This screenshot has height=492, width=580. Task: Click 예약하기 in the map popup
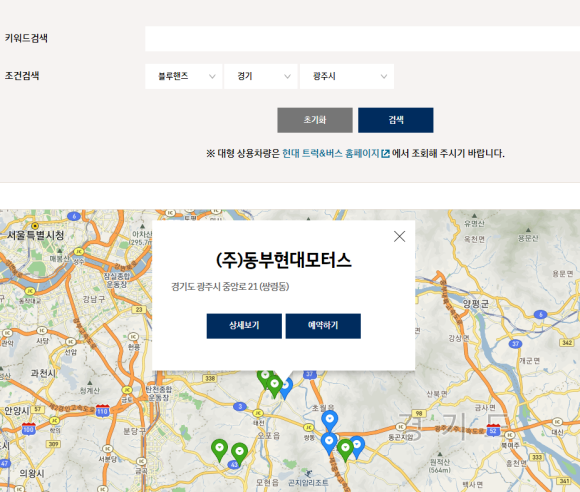point(323,326)
